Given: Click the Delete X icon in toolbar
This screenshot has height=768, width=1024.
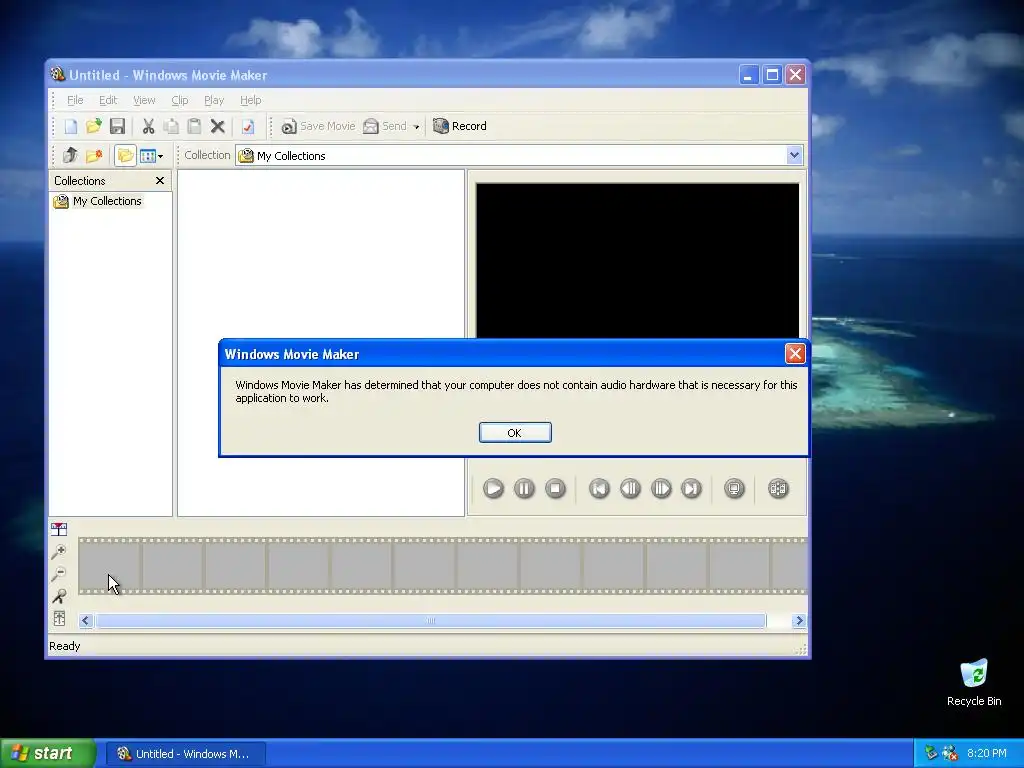Looking at the screenshot, I should [x=217, y=126].
